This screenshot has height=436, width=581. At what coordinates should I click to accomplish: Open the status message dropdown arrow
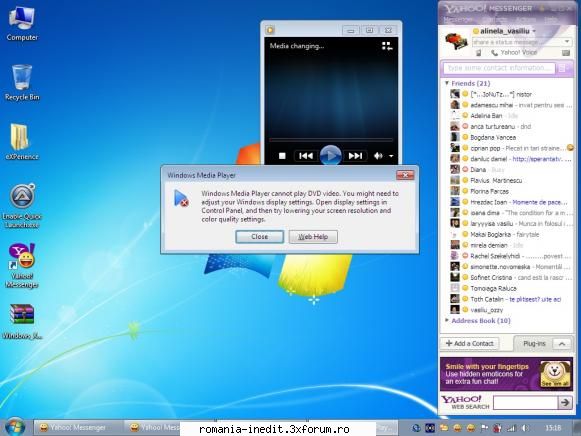(567, 42)
